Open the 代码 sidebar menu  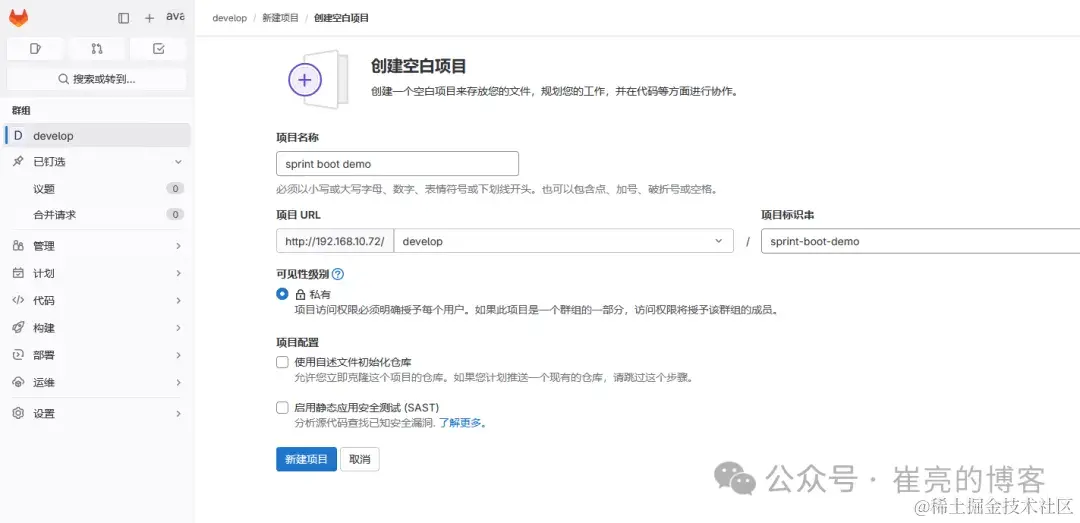pyautogui.click(x=97, y=300)
